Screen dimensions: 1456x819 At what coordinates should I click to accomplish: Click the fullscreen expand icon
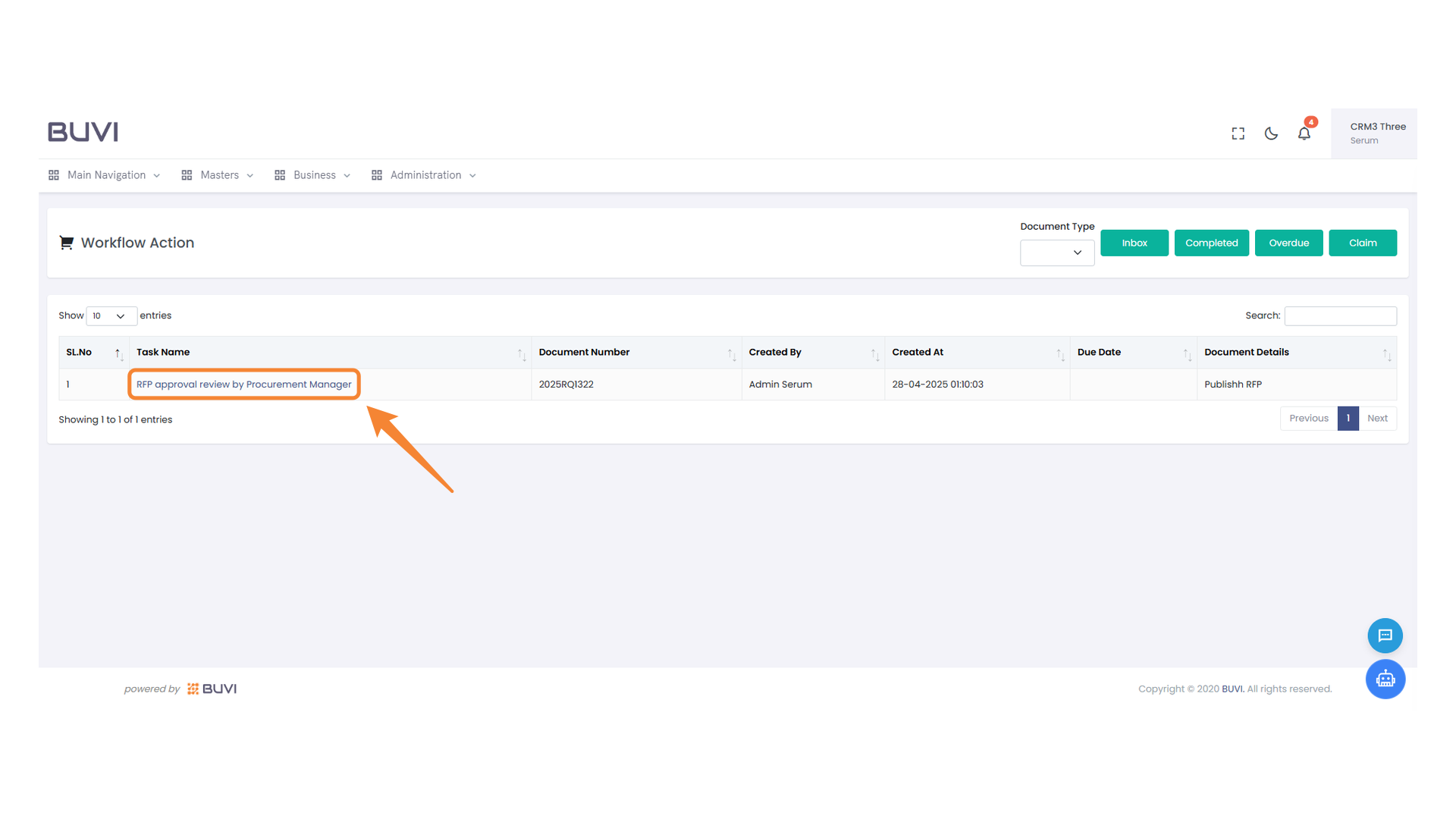(1238, 133)
